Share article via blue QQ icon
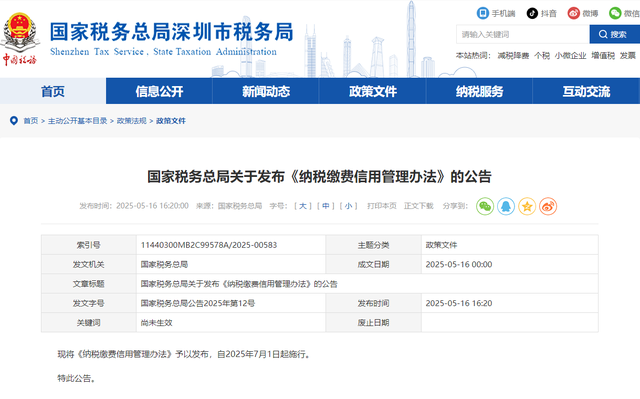The width and height of the screenshot is (640, 399). point(506,206)
